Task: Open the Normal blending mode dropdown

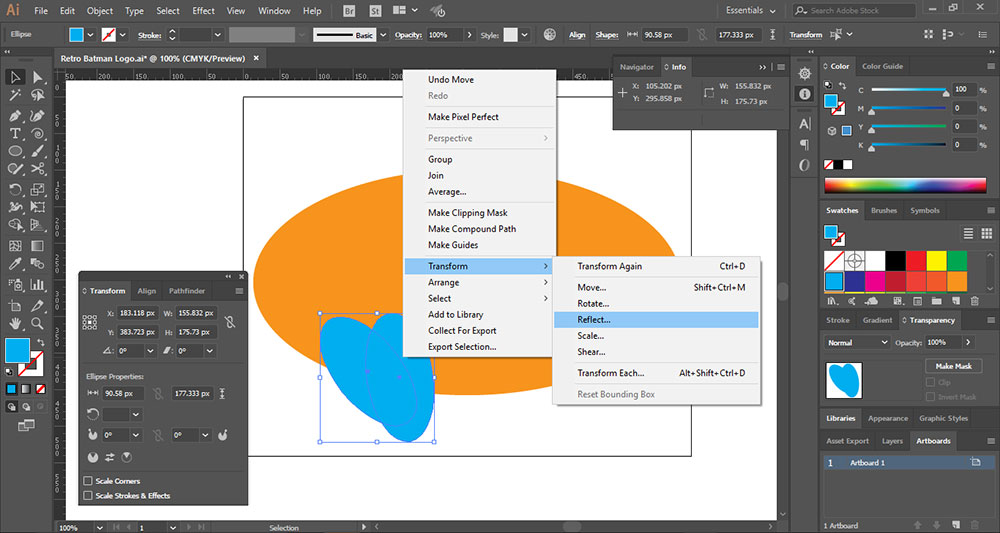Action: (x=856, y=342)
